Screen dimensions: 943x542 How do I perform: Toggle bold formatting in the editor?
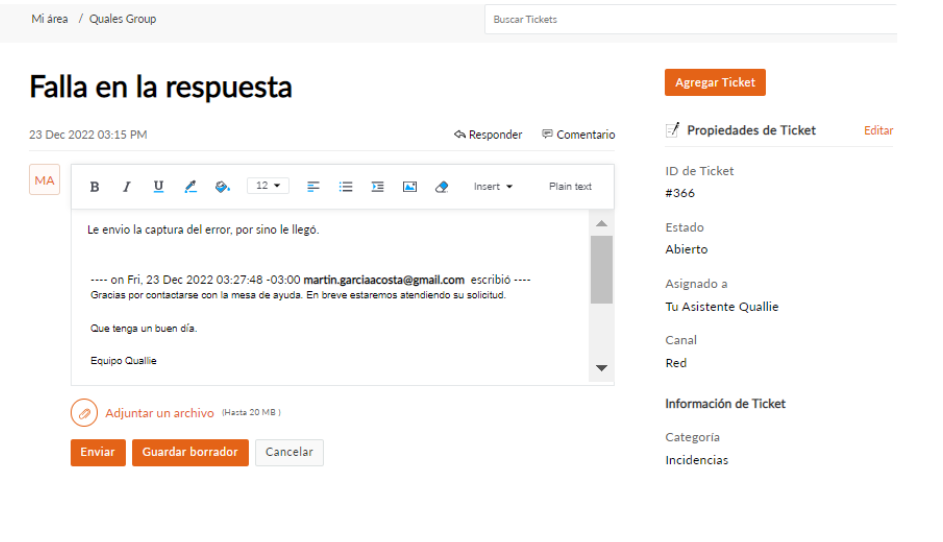coord(95,187)
